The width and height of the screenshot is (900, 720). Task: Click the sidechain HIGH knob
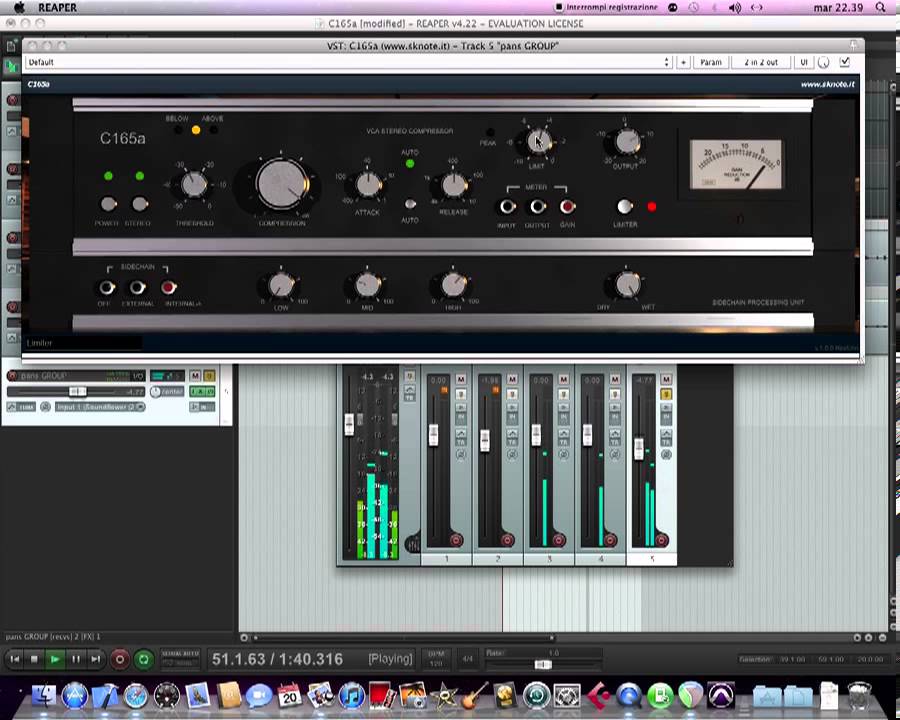[x=453, y=285]
